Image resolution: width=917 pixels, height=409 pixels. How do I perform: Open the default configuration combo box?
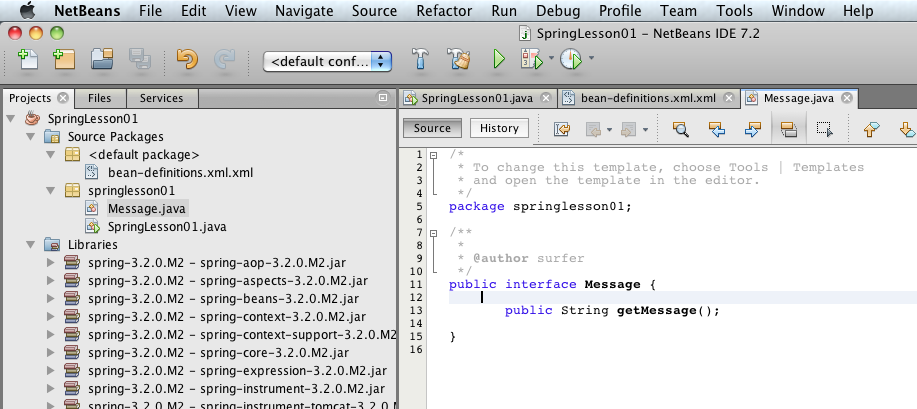click(x=328, y=61)
